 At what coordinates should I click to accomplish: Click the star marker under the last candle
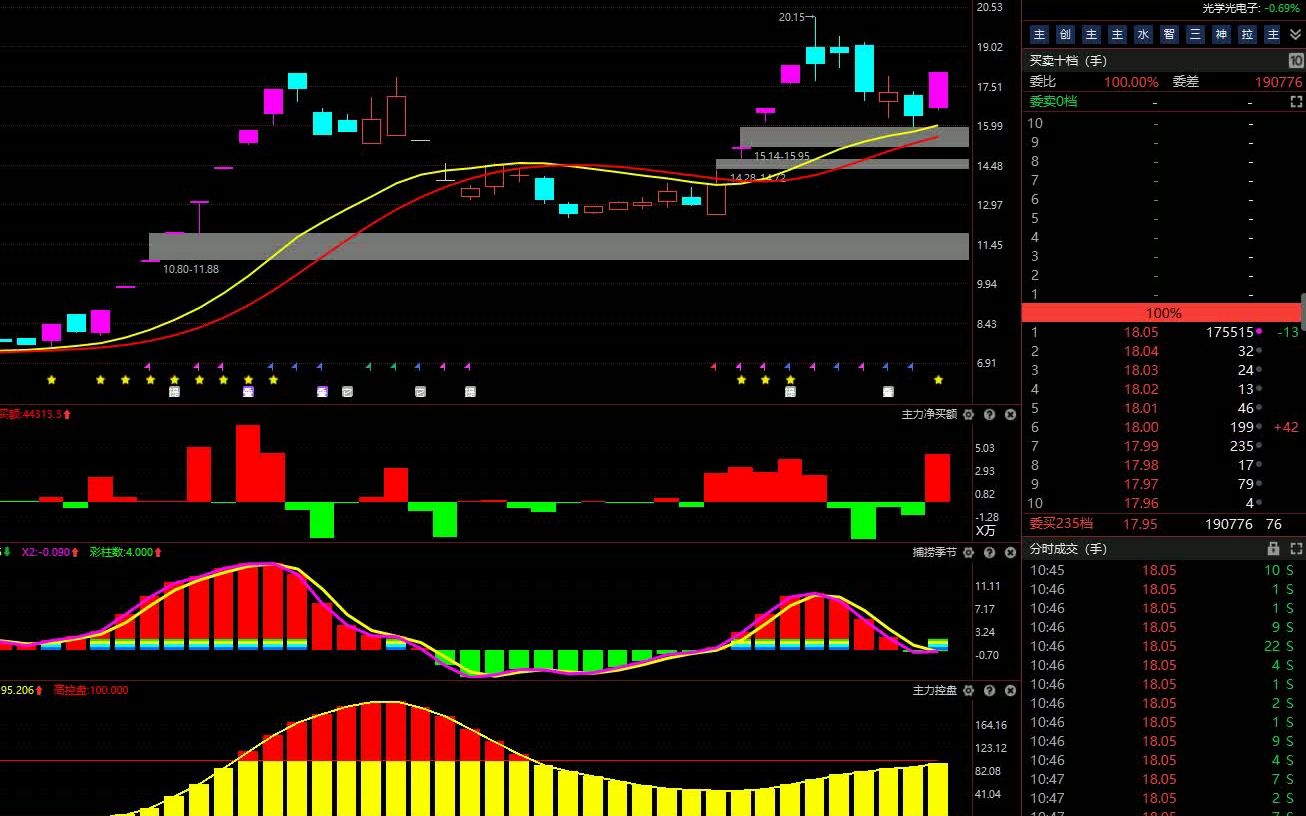938,380
